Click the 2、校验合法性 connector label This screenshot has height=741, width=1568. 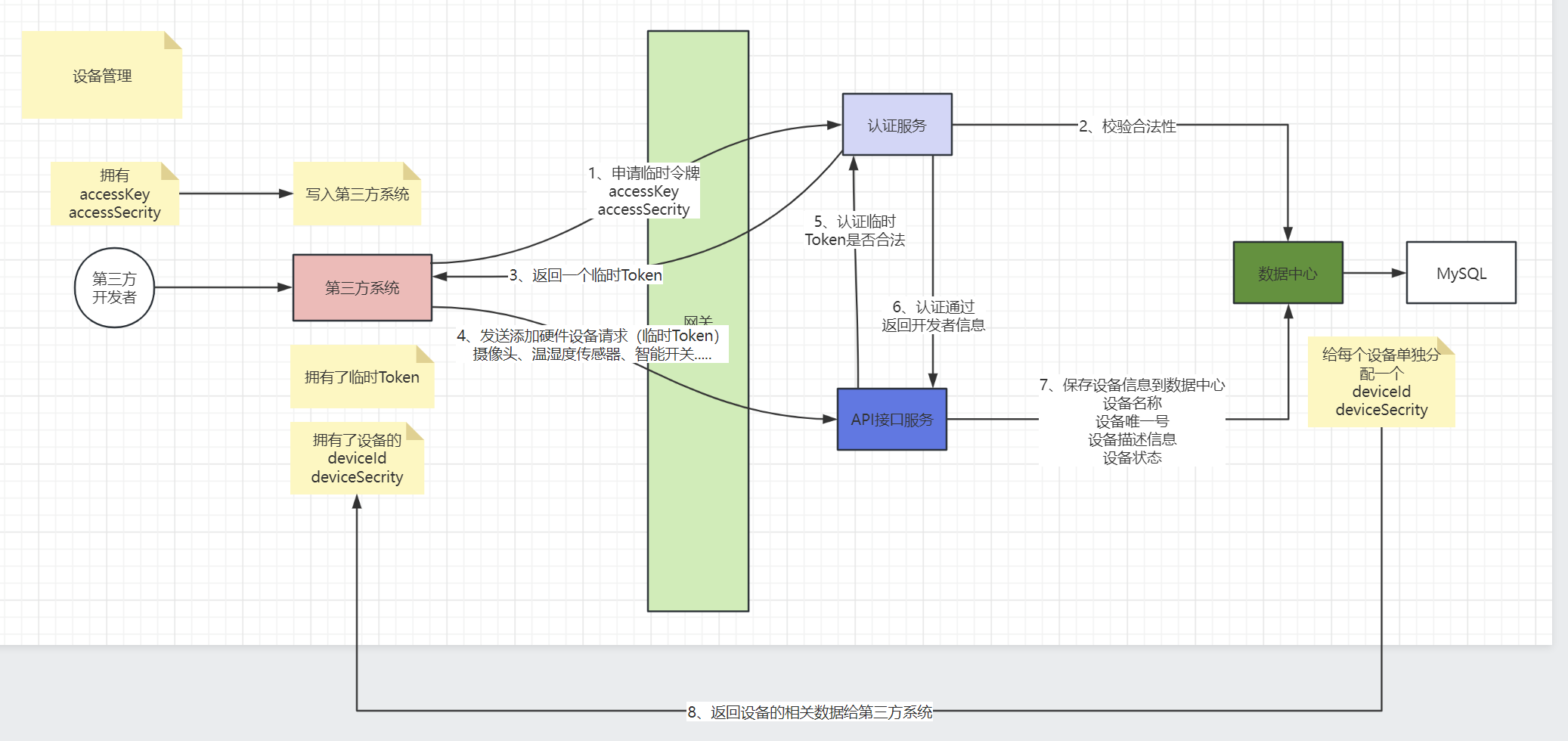(x=1127, y=126)
